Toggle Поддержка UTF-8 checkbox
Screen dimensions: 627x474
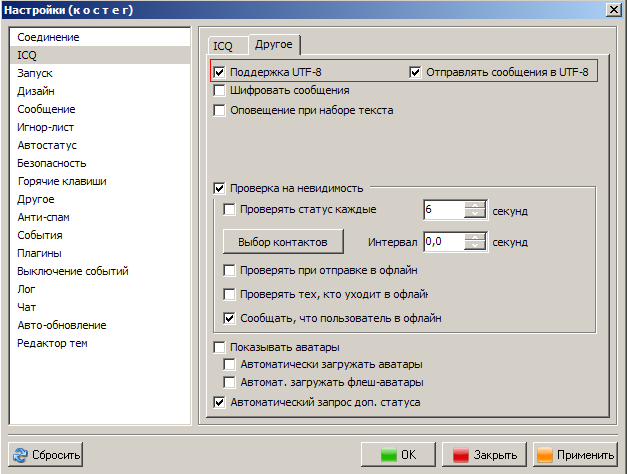[x=219, y=72]
